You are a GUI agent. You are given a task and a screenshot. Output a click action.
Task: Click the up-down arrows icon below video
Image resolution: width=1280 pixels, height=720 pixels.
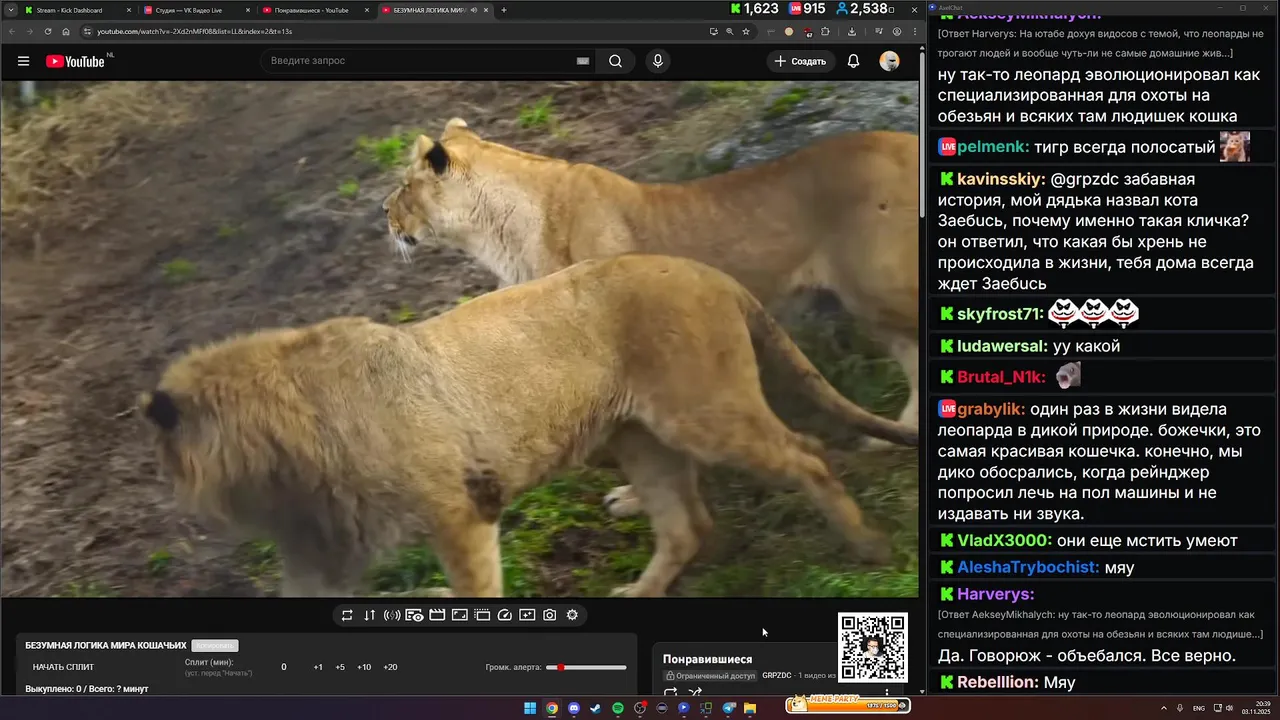[369, 615]
